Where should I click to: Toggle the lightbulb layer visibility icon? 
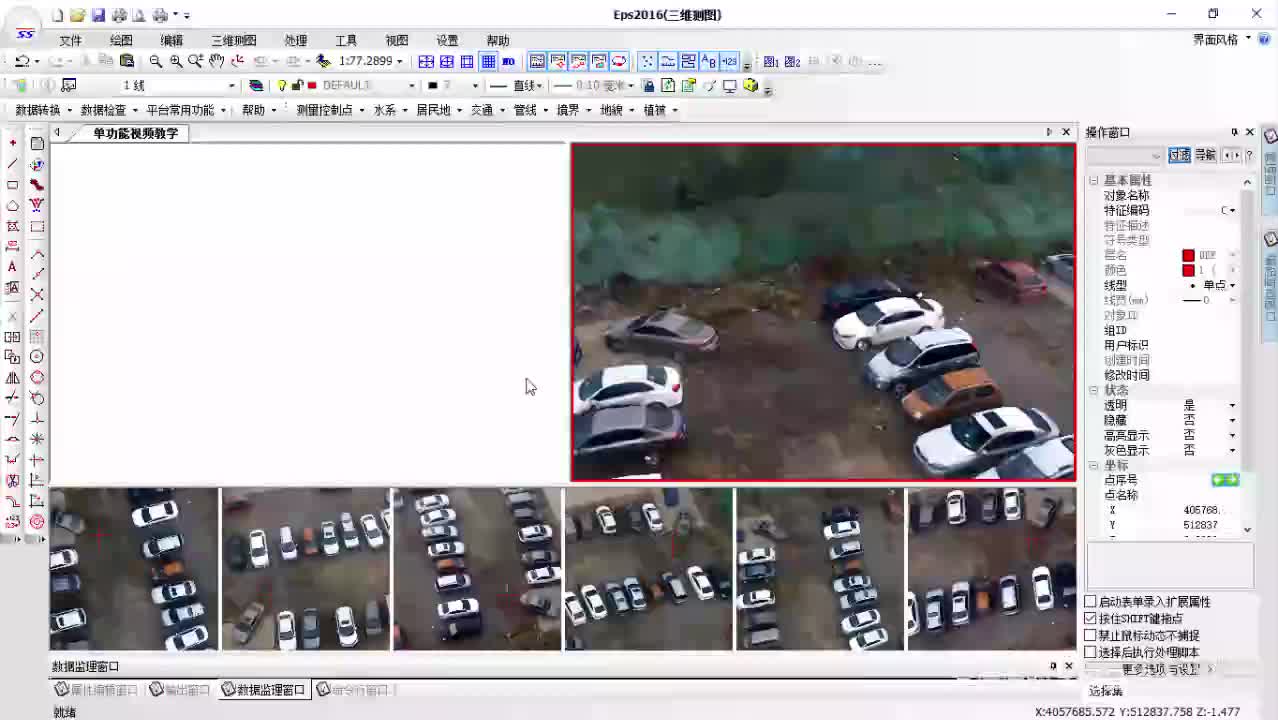(x=282, y=86)
